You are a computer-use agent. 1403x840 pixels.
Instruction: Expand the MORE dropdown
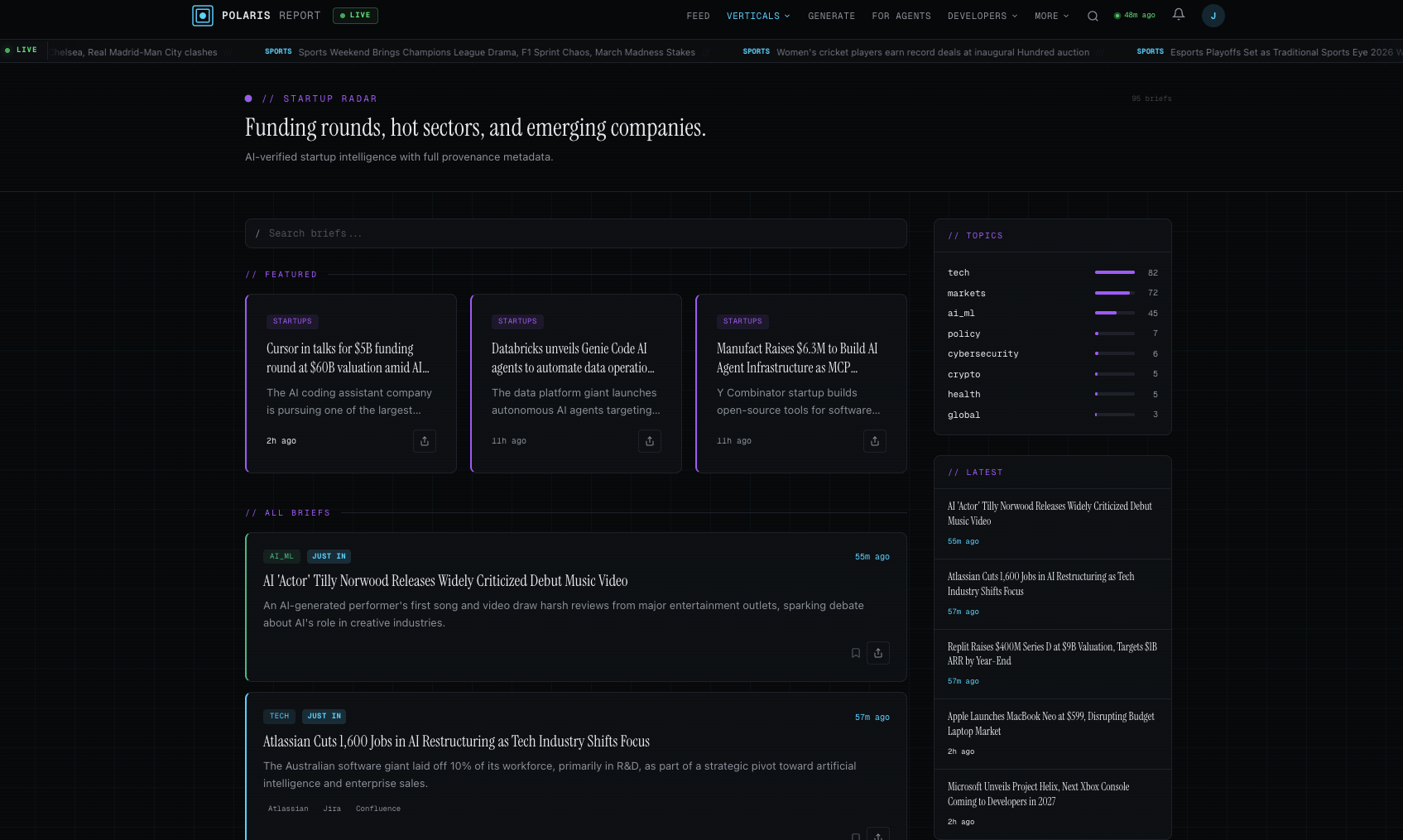(1051, 16)
